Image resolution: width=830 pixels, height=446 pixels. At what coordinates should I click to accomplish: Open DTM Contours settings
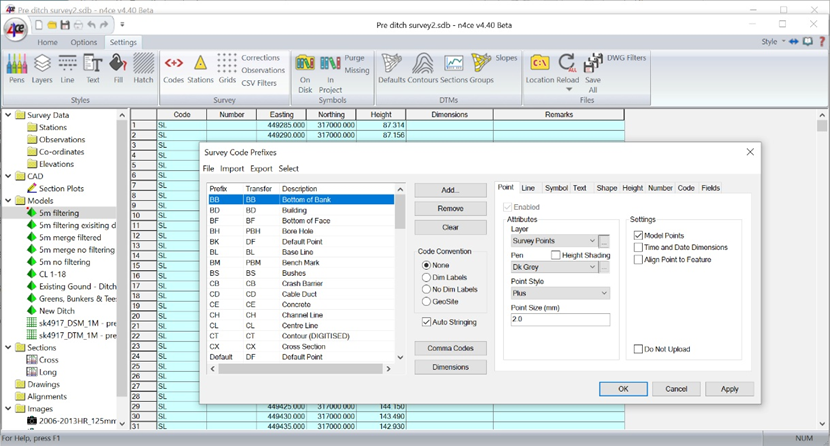point(423,69)
